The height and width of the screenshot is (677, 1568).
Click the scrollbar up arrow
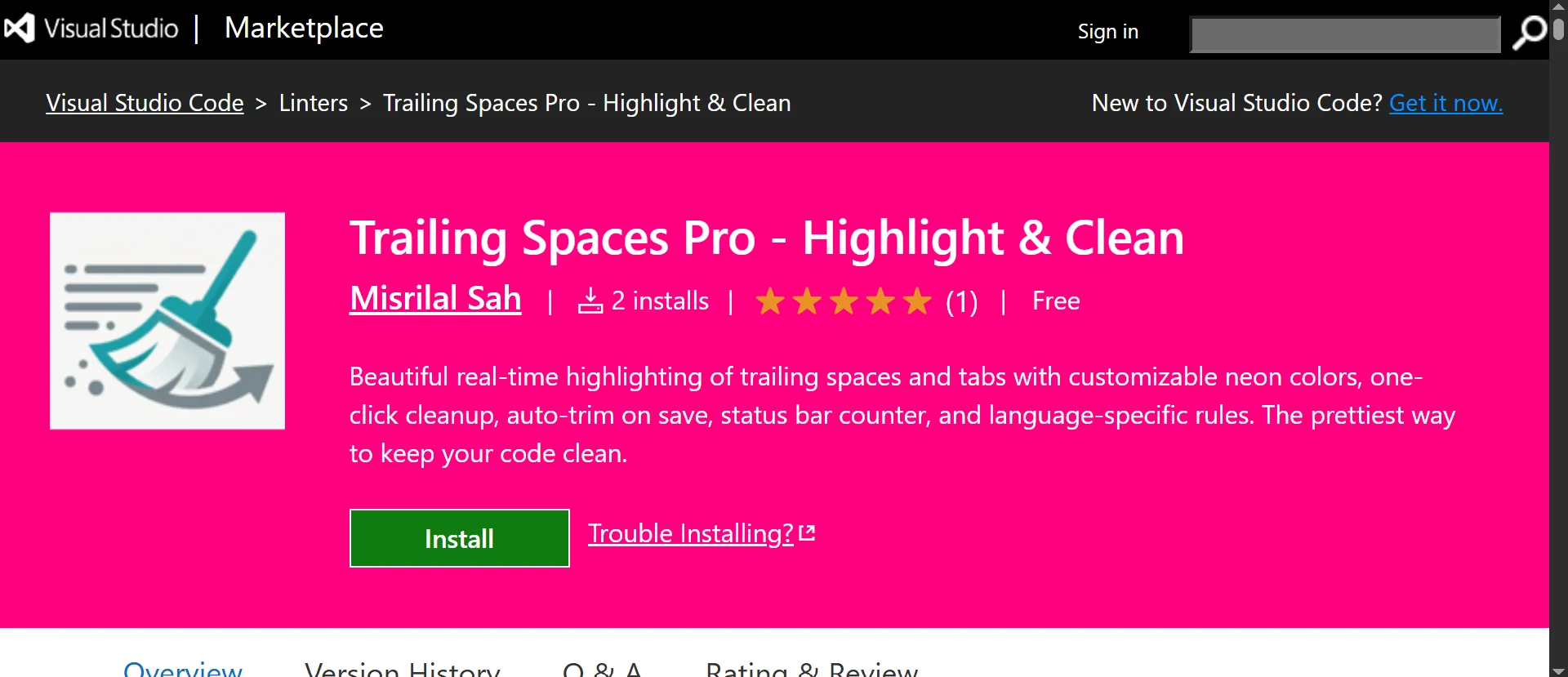click(1558, 7)
